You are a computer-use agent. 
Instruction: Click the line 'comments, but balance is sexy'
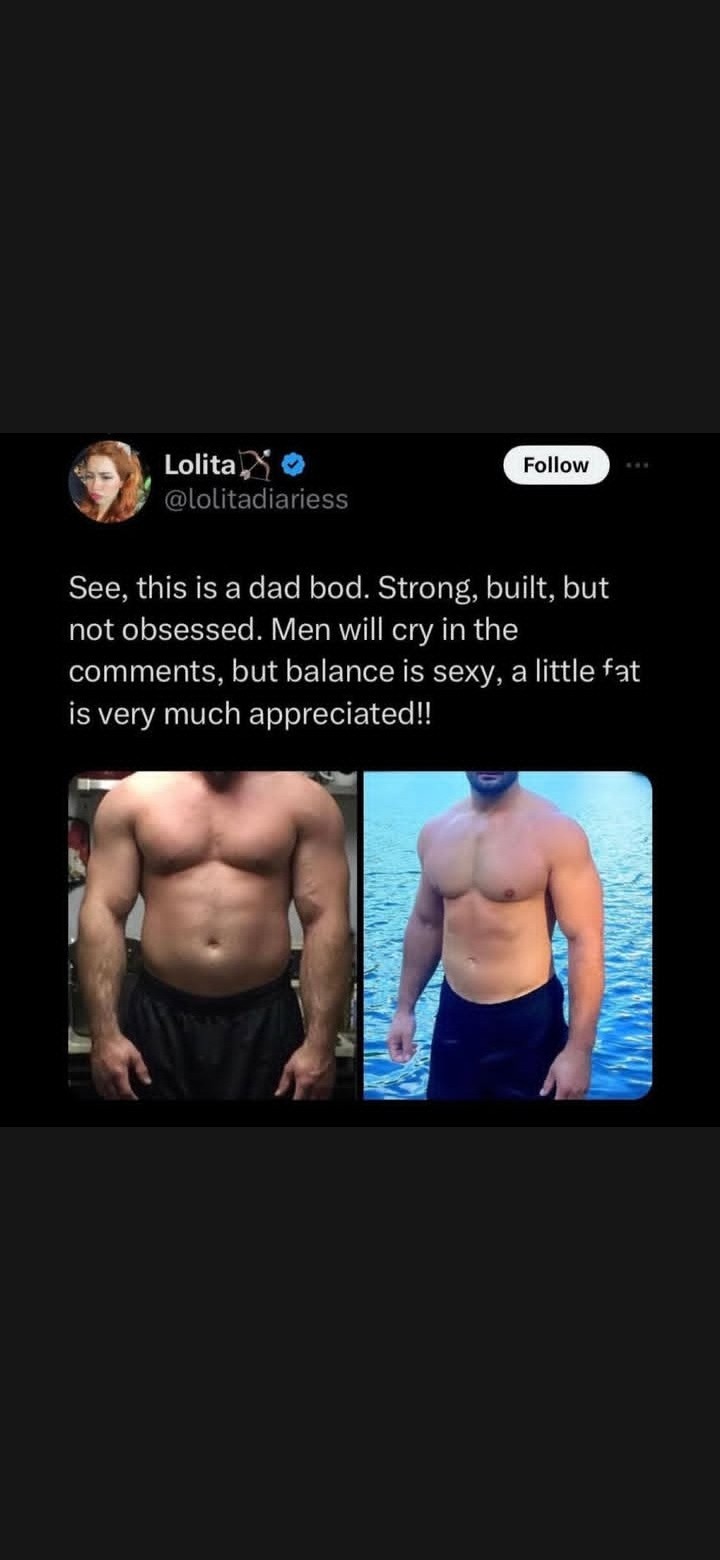tap(354, 672)
